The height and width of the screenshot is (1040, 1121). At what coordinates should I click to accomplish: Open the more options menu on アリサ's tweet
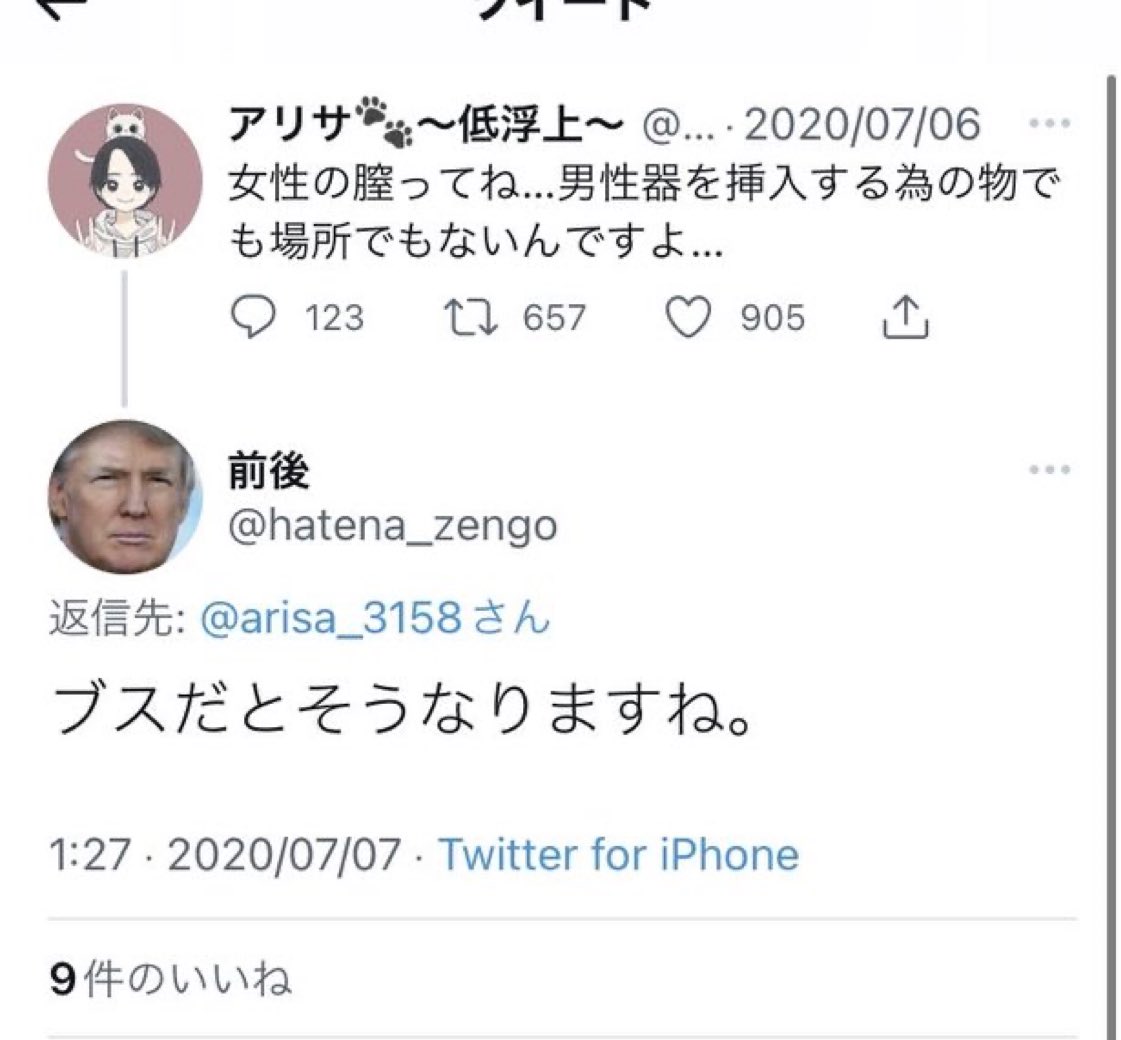[1049, 125]
